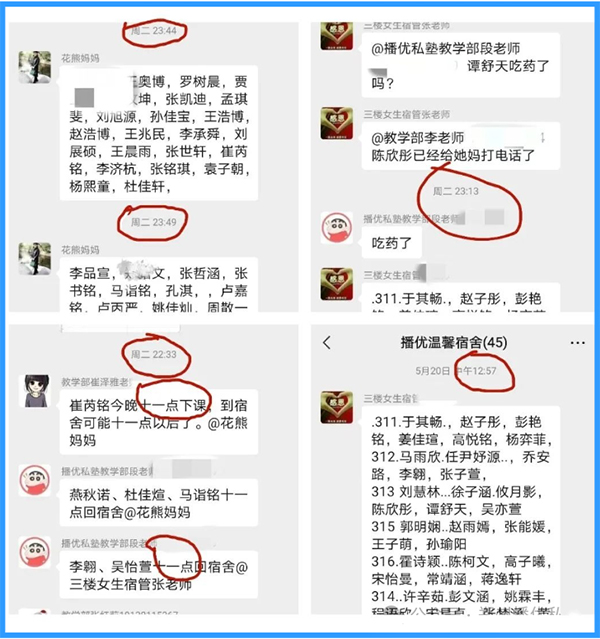The width and height of the screenshot is (600, 639).
Task: Tap the heart avatar beside 谭舒天吃药了吗 message
Action: 337,36
